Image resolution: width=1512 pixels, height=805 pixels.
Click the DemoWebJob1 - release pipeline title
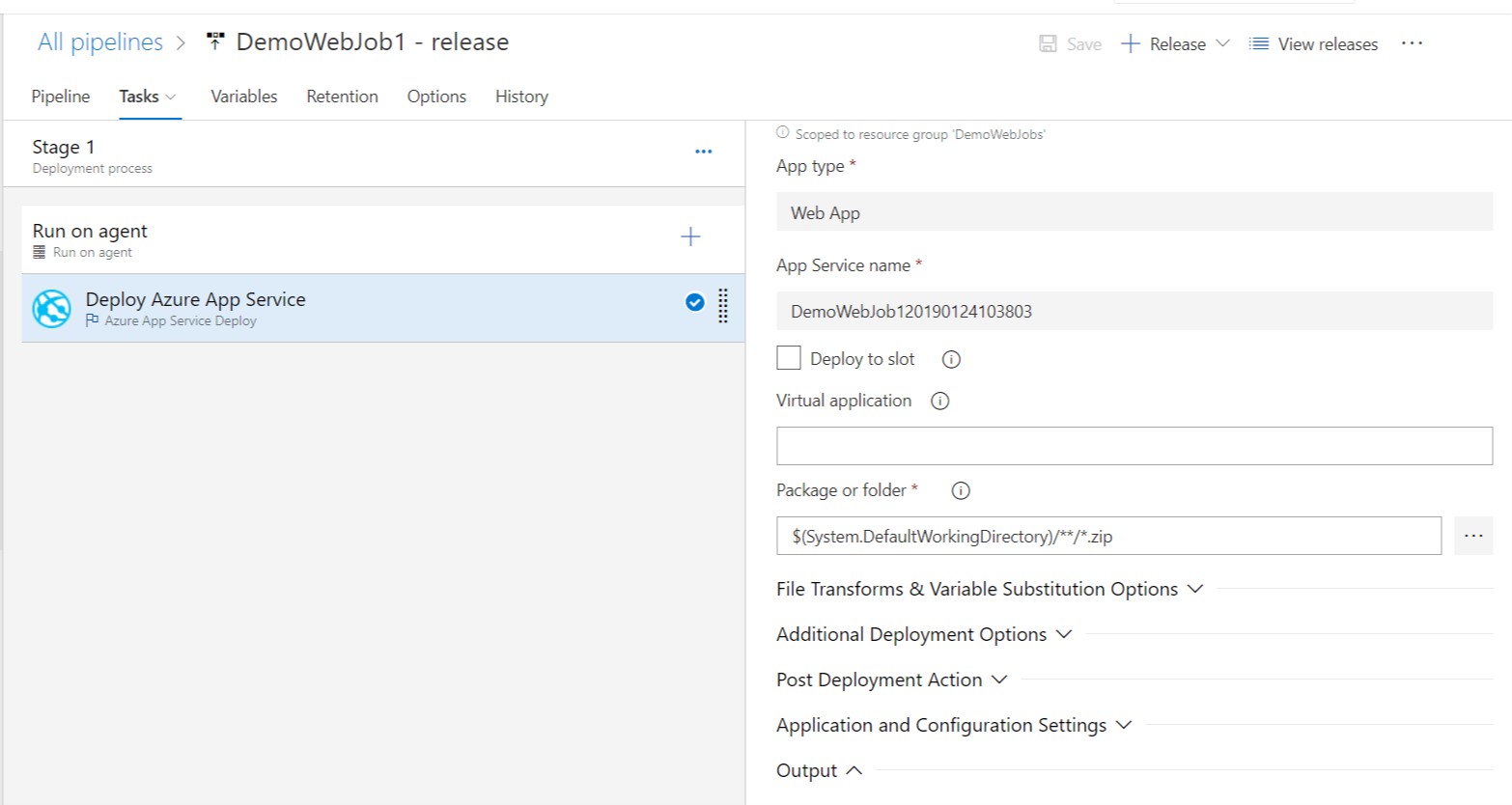pos(373,42)
